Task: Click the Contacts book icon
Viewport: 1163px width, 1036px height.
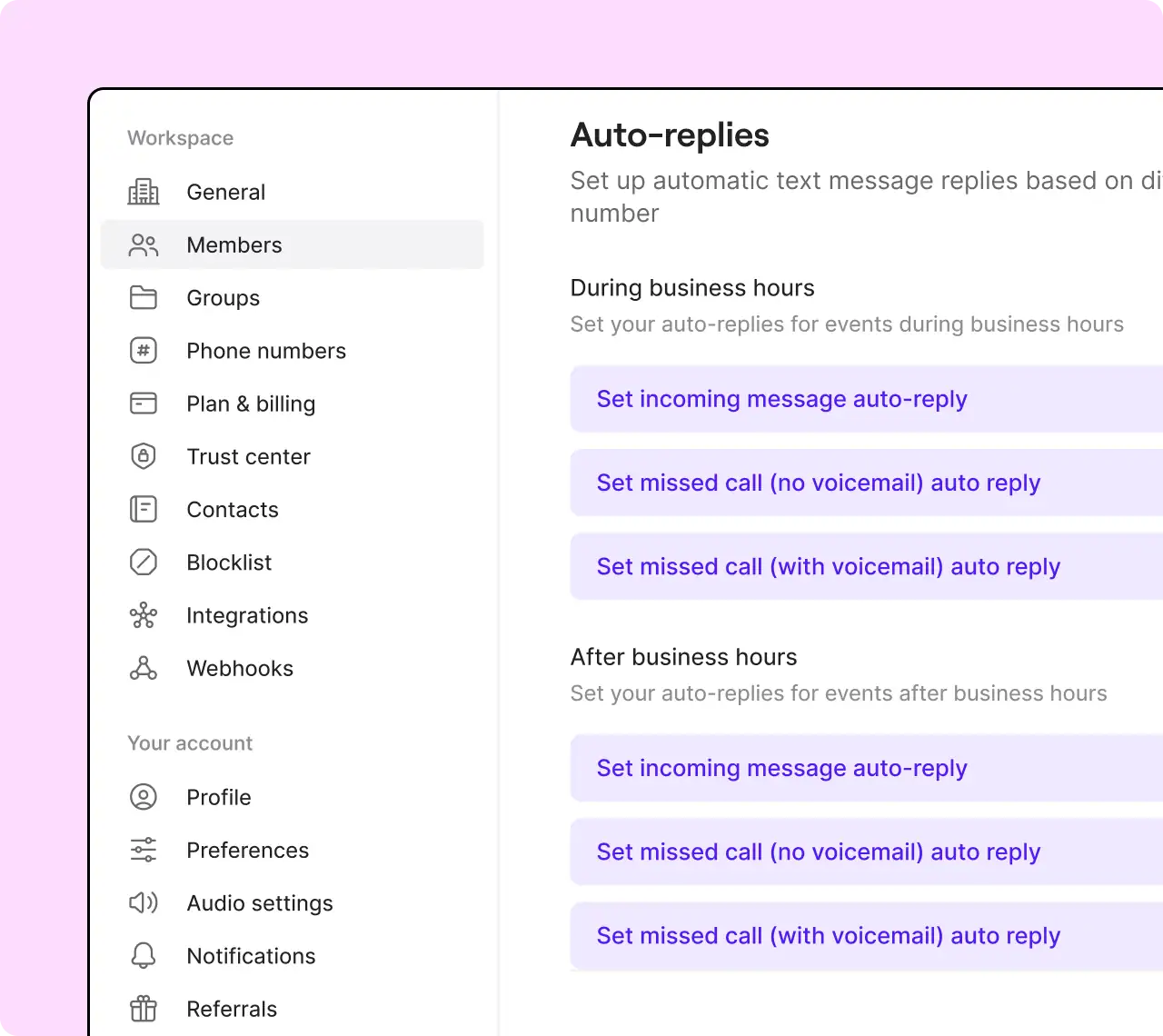Action: (x=144, y=509)
